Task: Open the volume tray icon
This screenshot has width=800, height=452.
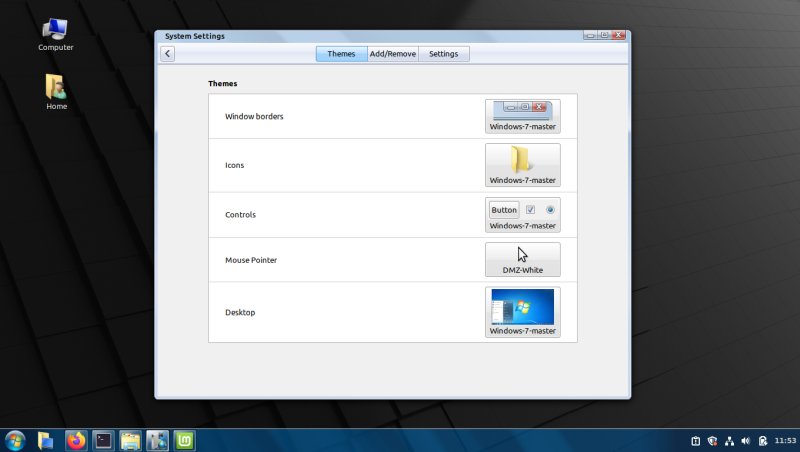Action: [746, 441]
